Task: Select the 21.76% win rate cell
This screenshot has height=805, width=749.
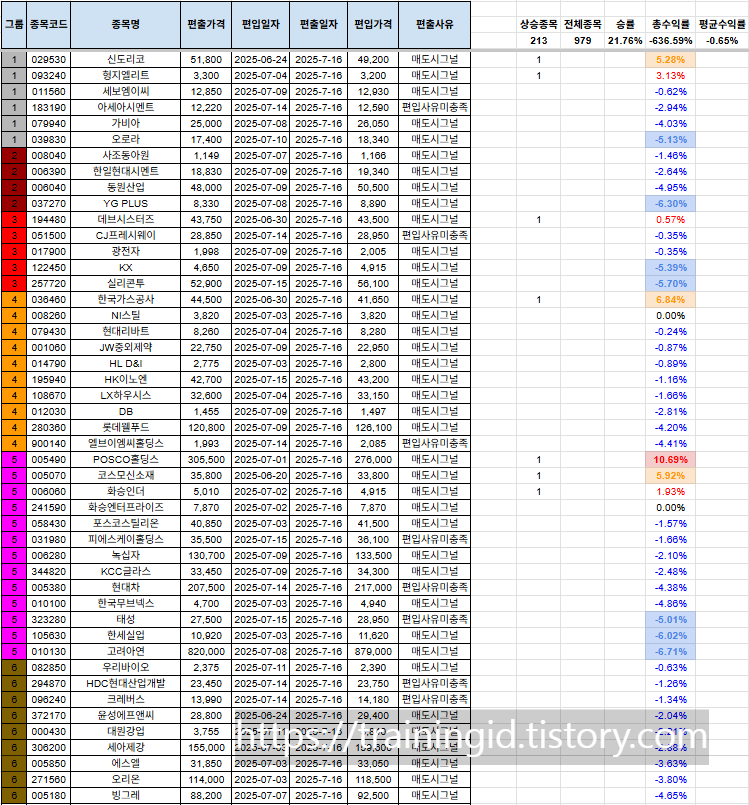Action: coord(625,41)
